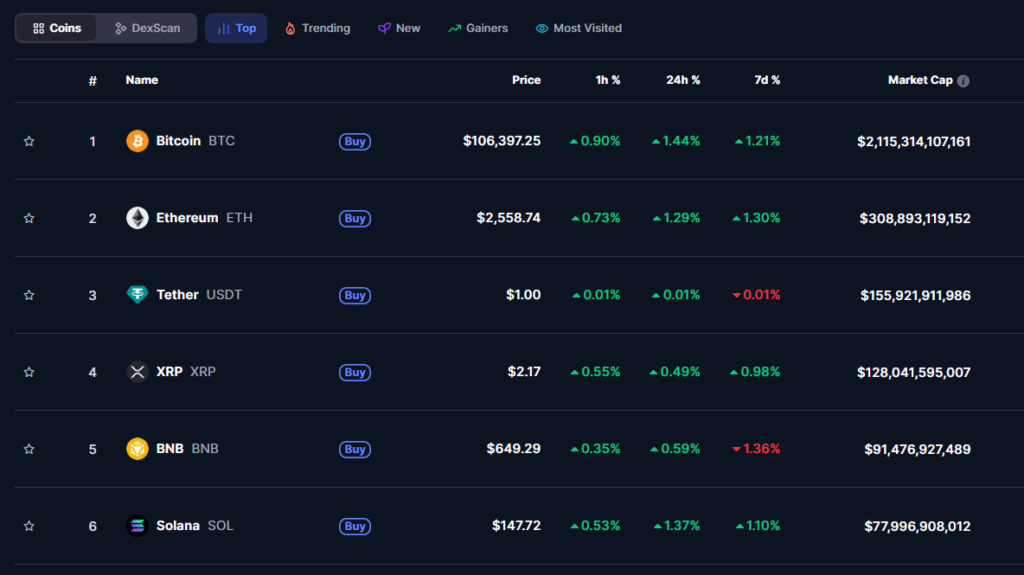The image size is (1024, 575).
Task: Click Solana 24h change 1.37%
Action: click(x=677, y=525)
